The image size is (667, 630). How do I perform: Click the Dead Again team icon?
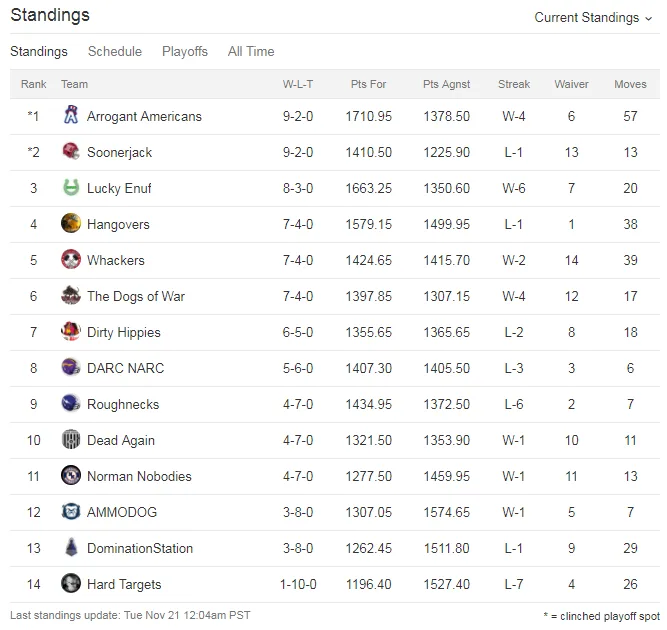[x=71, y=439]
